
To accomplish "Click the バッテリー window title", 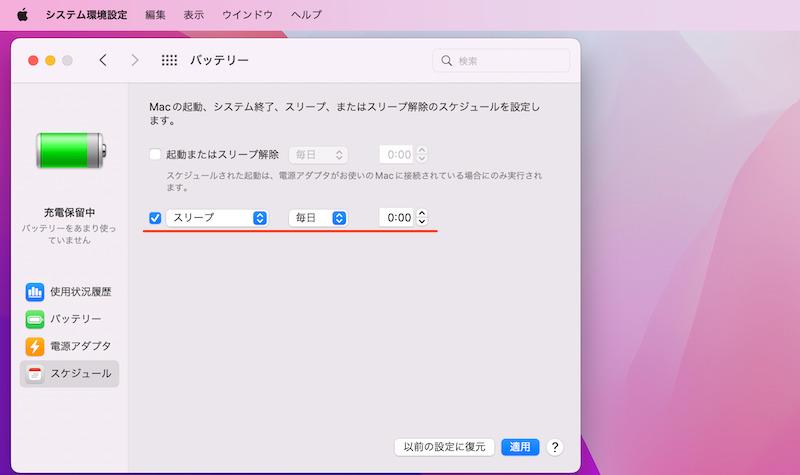I will (x=219, y=60).
